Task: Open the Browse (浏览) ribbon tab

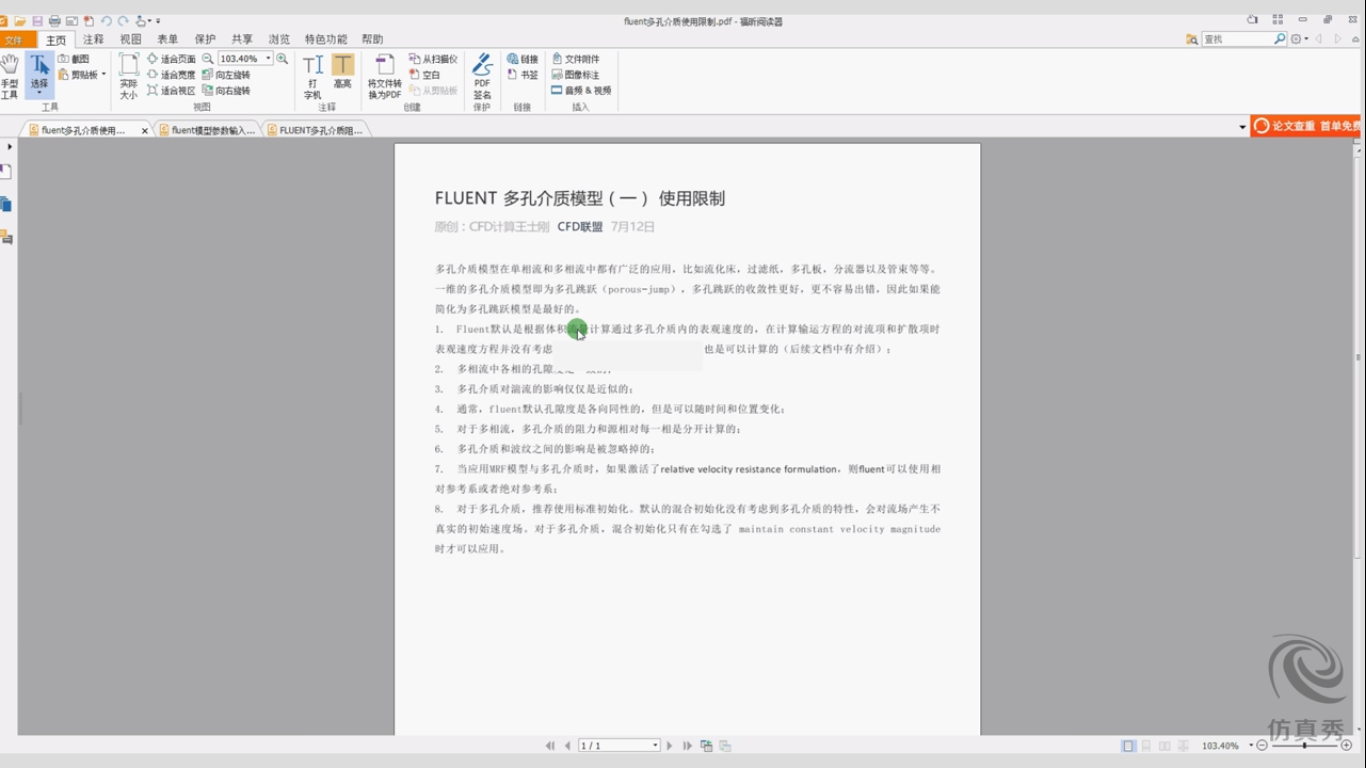Action: point(279,39)
